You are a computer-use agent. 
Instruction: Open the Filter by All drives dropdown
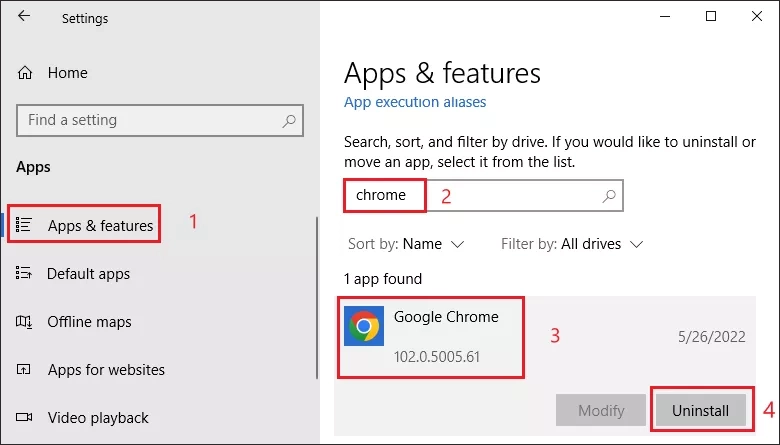coord(572,244)
